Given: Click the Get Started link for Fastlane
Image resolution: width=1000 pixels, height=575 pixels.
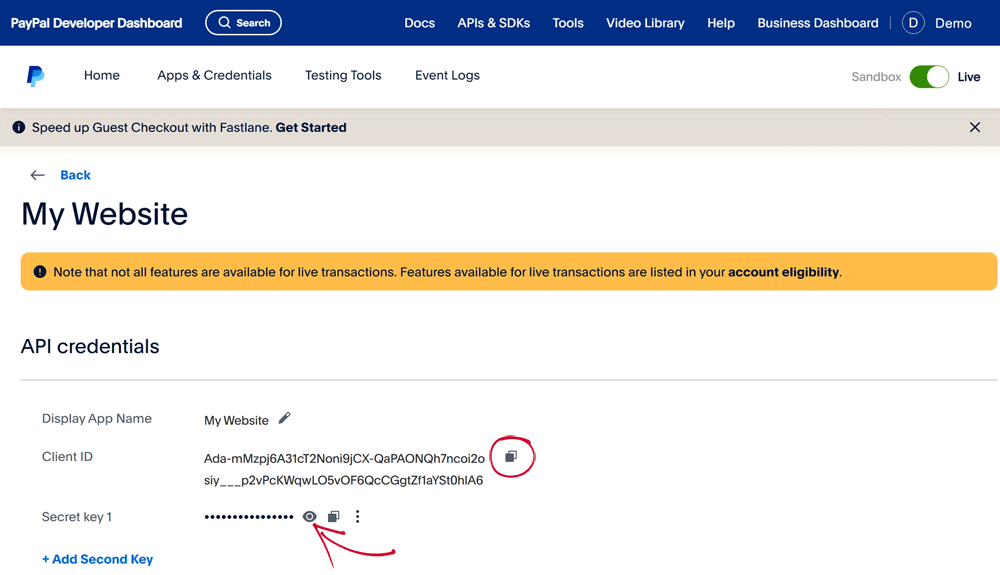Looking at the screenshot, I should (x=311, y=128).
